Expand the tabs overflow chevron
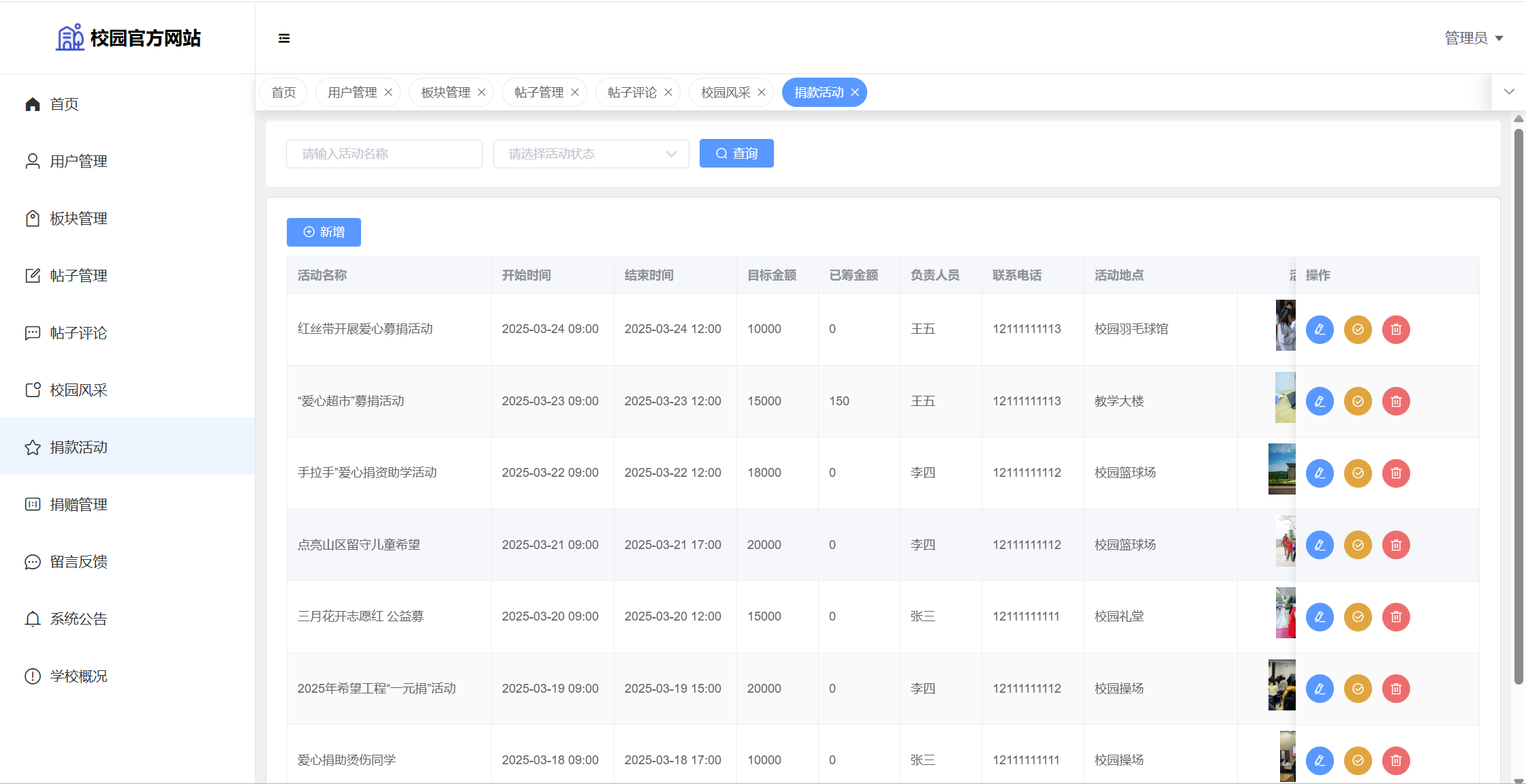Image resolution: width=1526 pixels, height=784 pixels. tap(1509, 92)
